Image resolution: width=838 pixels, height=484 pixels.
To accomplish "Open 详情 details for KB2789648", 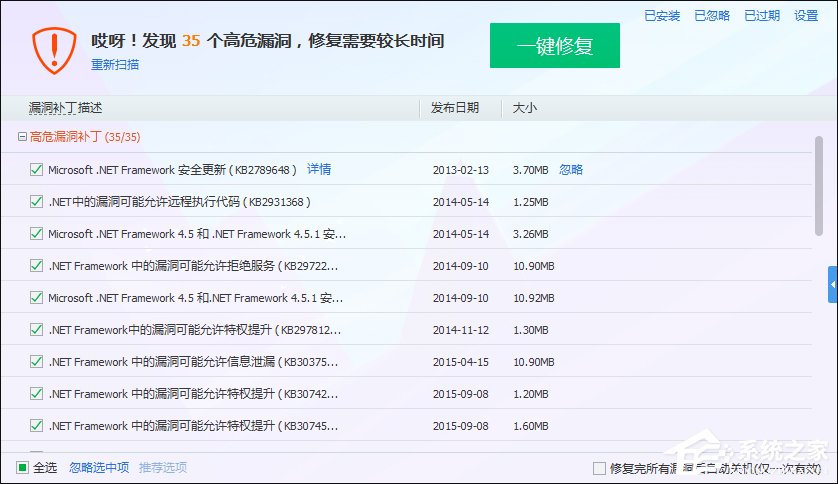I will [x=319, y=169].
